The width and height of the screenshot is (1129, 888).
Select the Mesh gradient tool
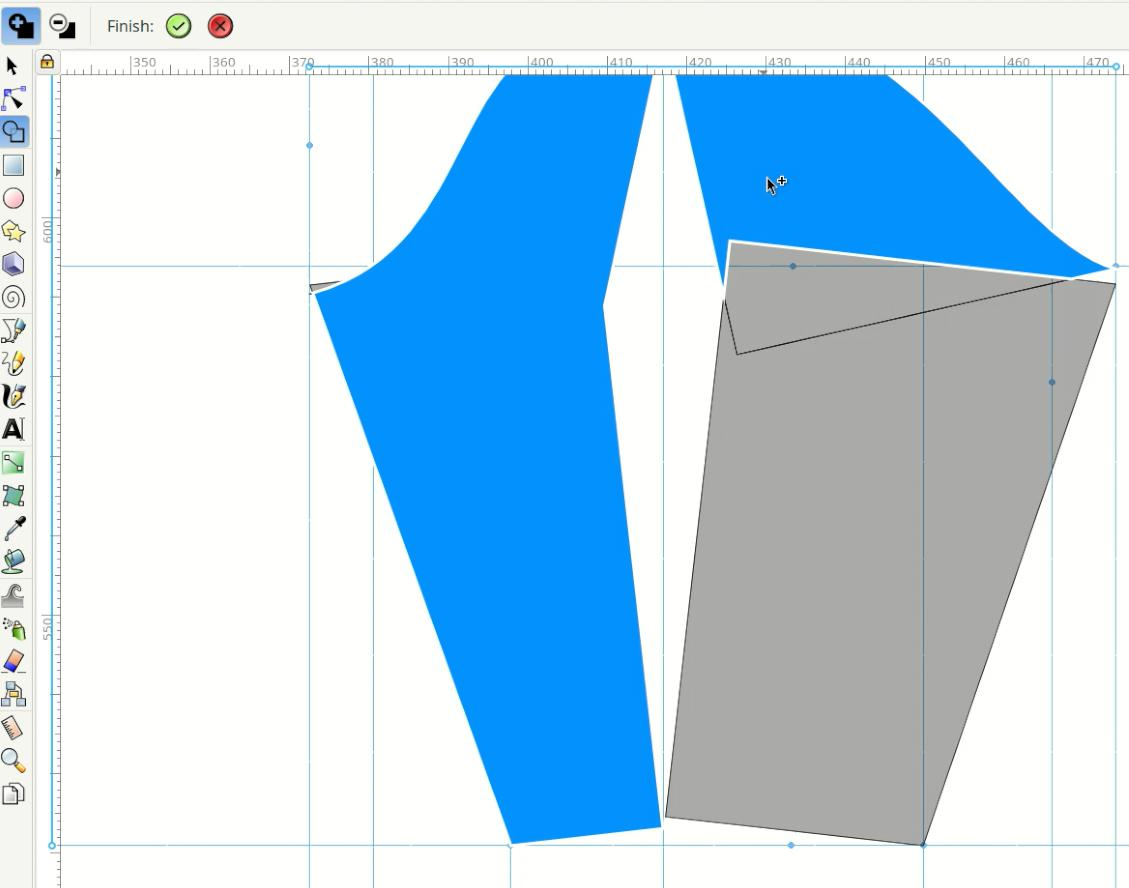pyautogui.click(x=14, y=495)
